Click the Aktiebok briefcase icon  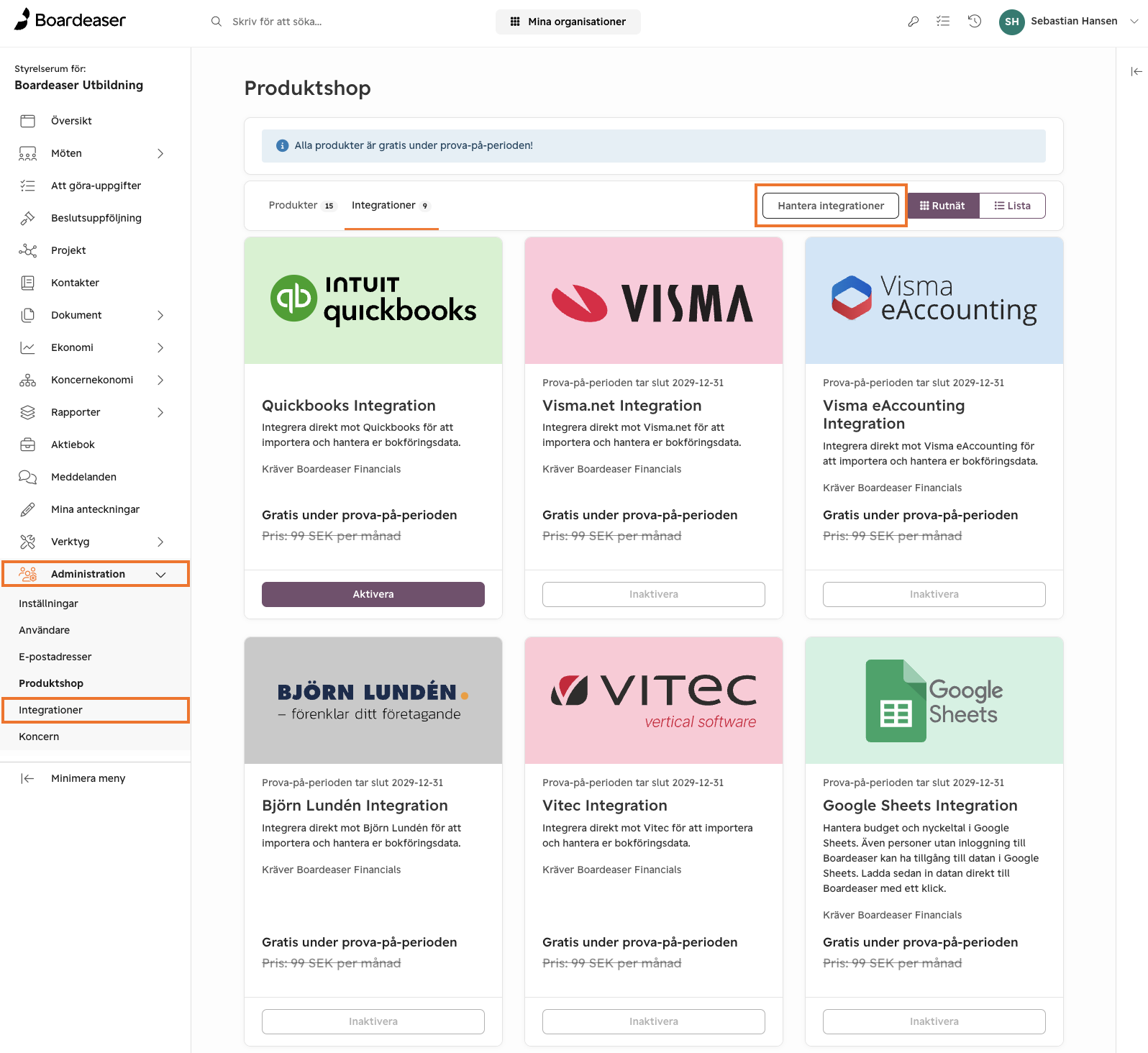(x=27, y=445)
